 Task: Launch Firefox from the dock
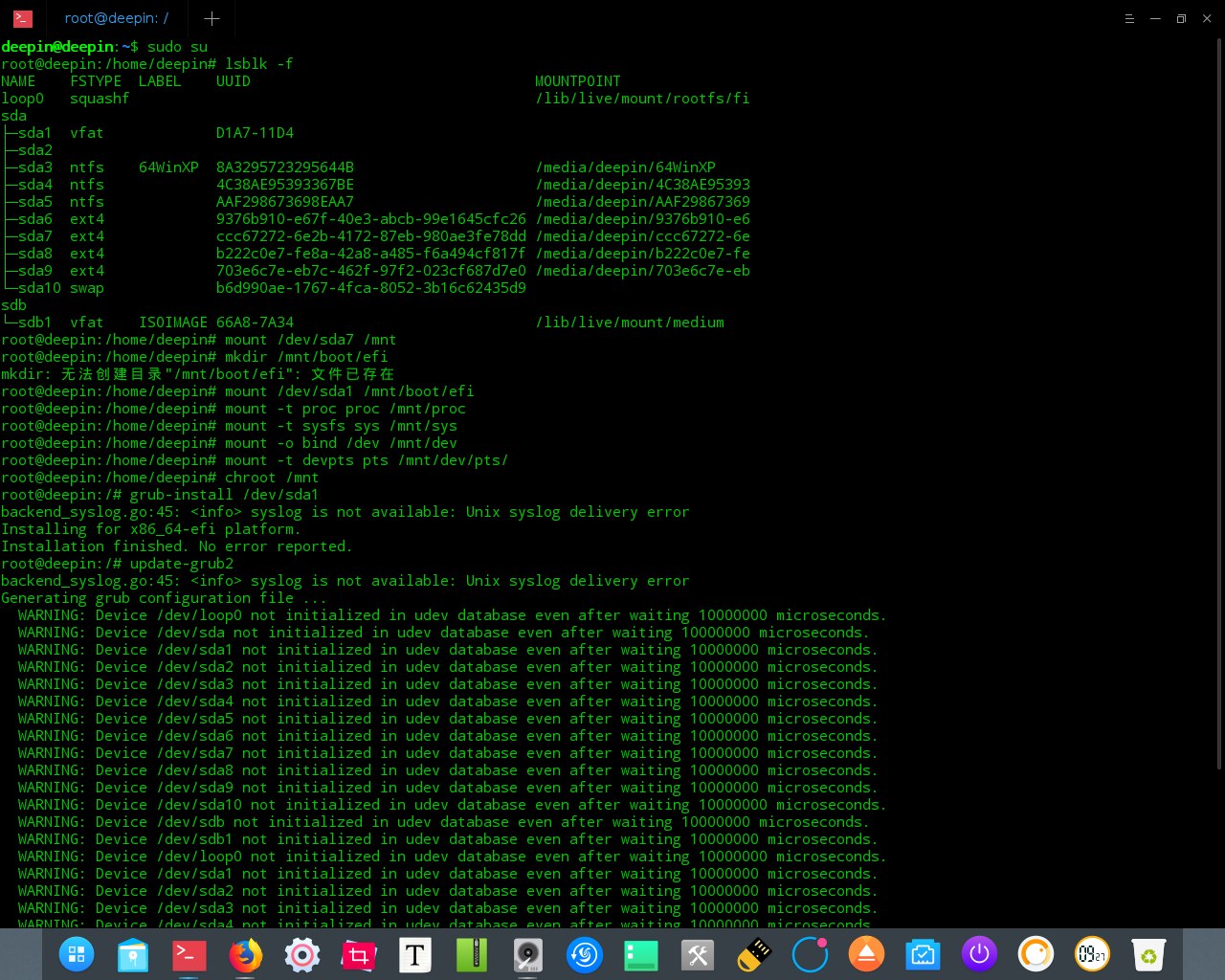(246, 954)
